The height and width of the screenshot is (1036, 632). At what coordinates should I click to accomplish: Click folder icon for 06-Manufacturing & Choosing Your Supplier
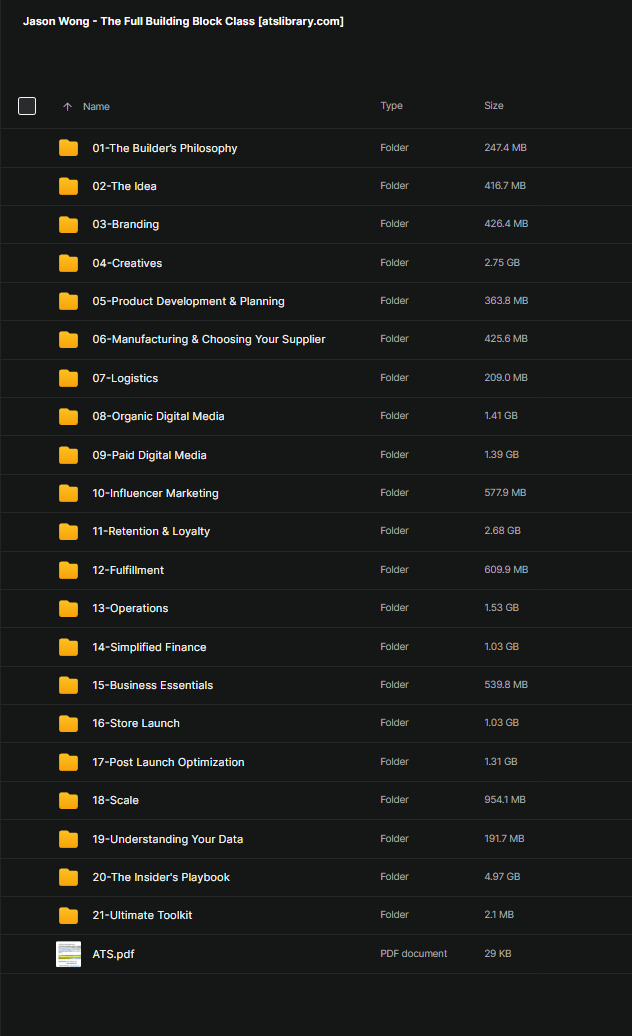(69, 340)
